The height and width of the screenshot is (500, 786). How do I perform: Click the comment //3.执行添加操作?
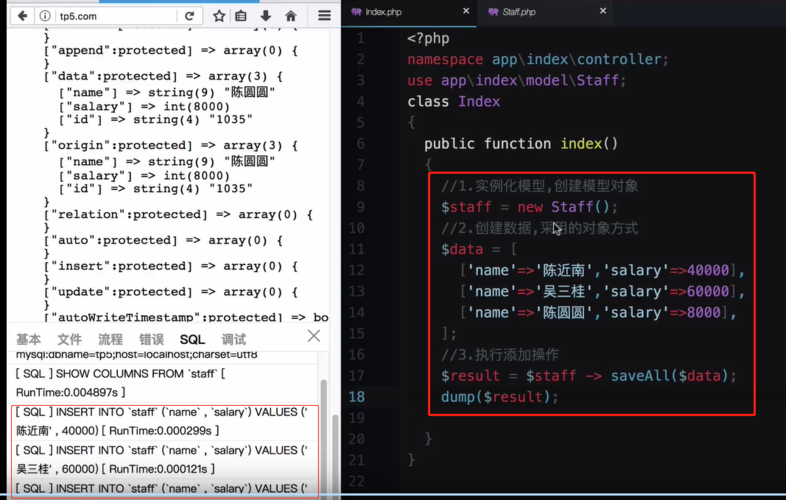coord(500,355)
